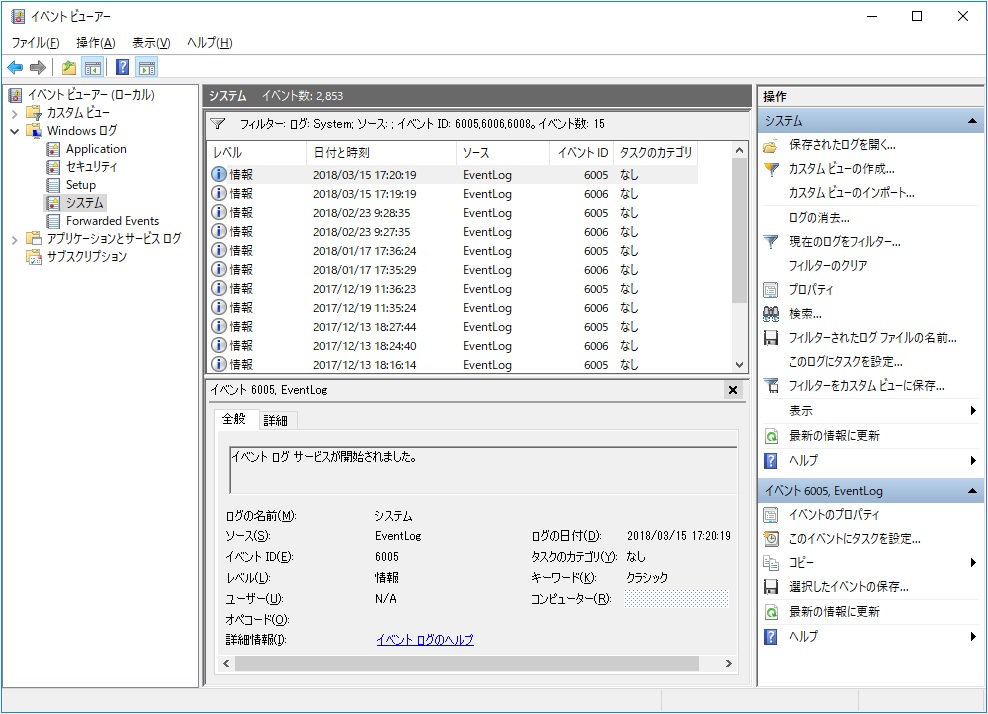Close the event preview pane with X
This screenshot has height=714, width=988.
pyautogui.click(x=733, y=390)
